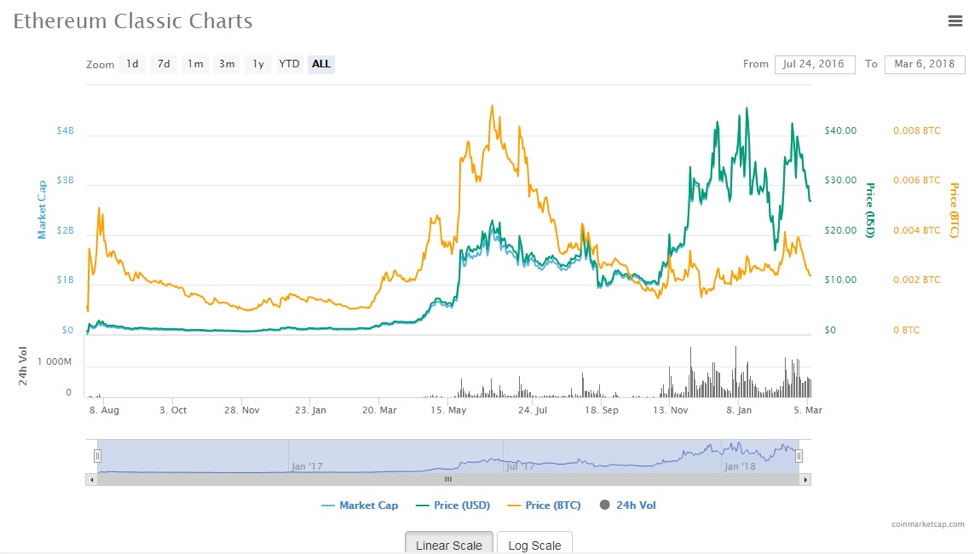Viewport: 974px width, 554px height.
Task: Switch to Log Scale tab
Action: click(x=535, y=544)
